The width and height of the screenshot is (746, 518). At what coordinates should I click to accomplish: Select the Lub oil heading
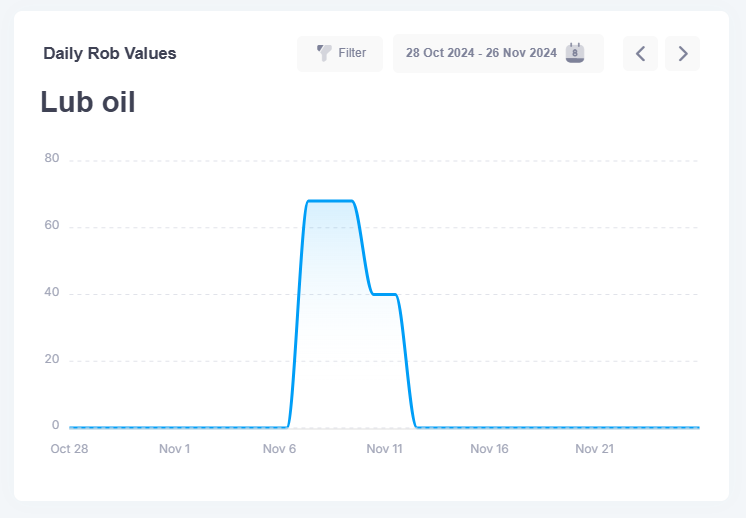88,102
